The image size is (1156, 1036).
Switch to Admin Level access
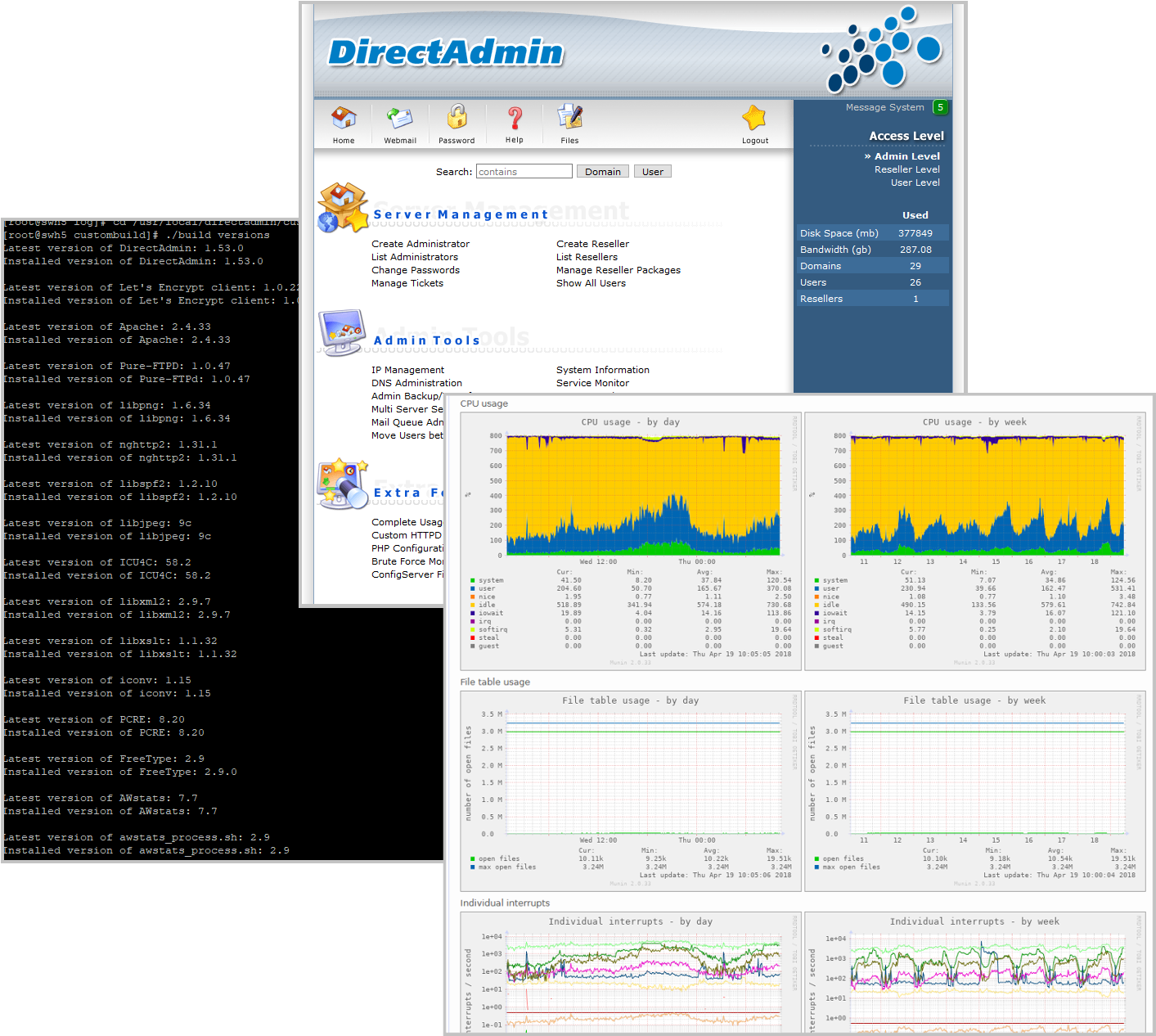pos(907,156)
